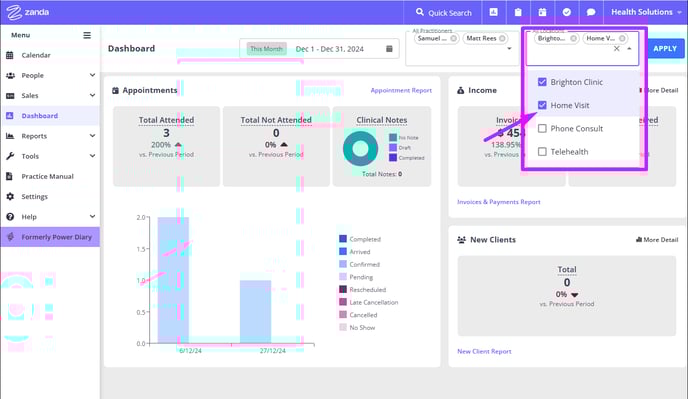Click the Sales sidebar icon
Viewport: 688px width, 399px height.
pyautogui.click(x=10, y=96)
